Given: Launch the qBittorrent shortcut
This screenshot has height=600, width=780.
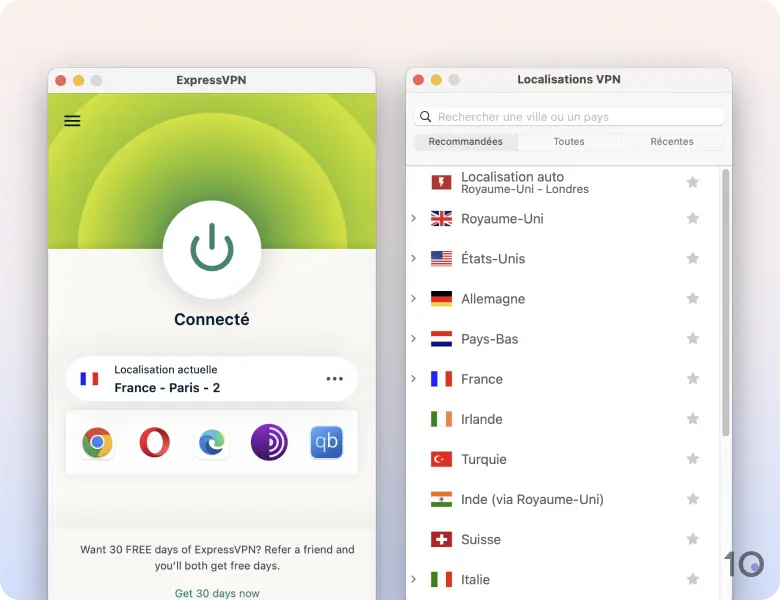Looking at the screenshot, I should tap(326, 442).
